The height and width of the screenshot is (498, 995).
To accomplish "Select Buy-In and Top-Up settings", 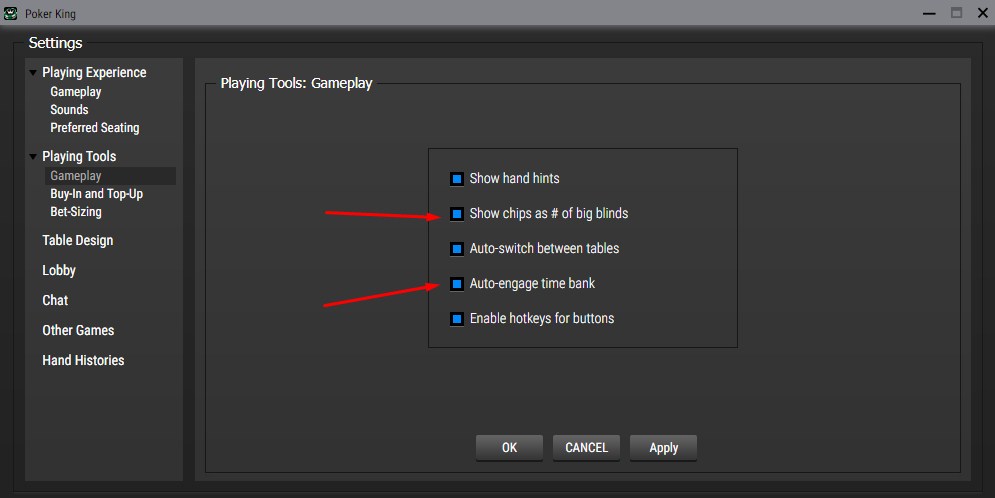I will (x=96, y=194).
